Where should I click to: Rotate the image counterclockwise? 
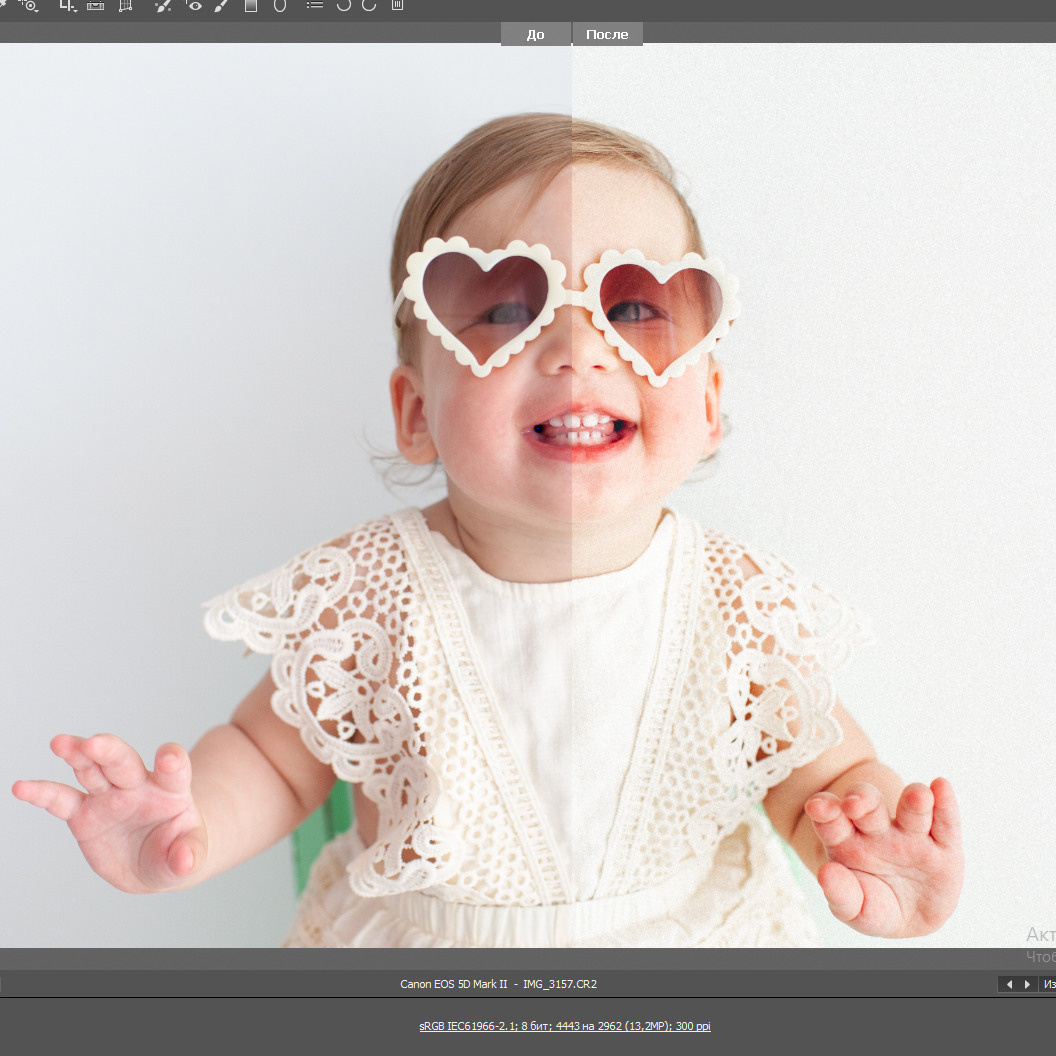click(x=343, y=7)
